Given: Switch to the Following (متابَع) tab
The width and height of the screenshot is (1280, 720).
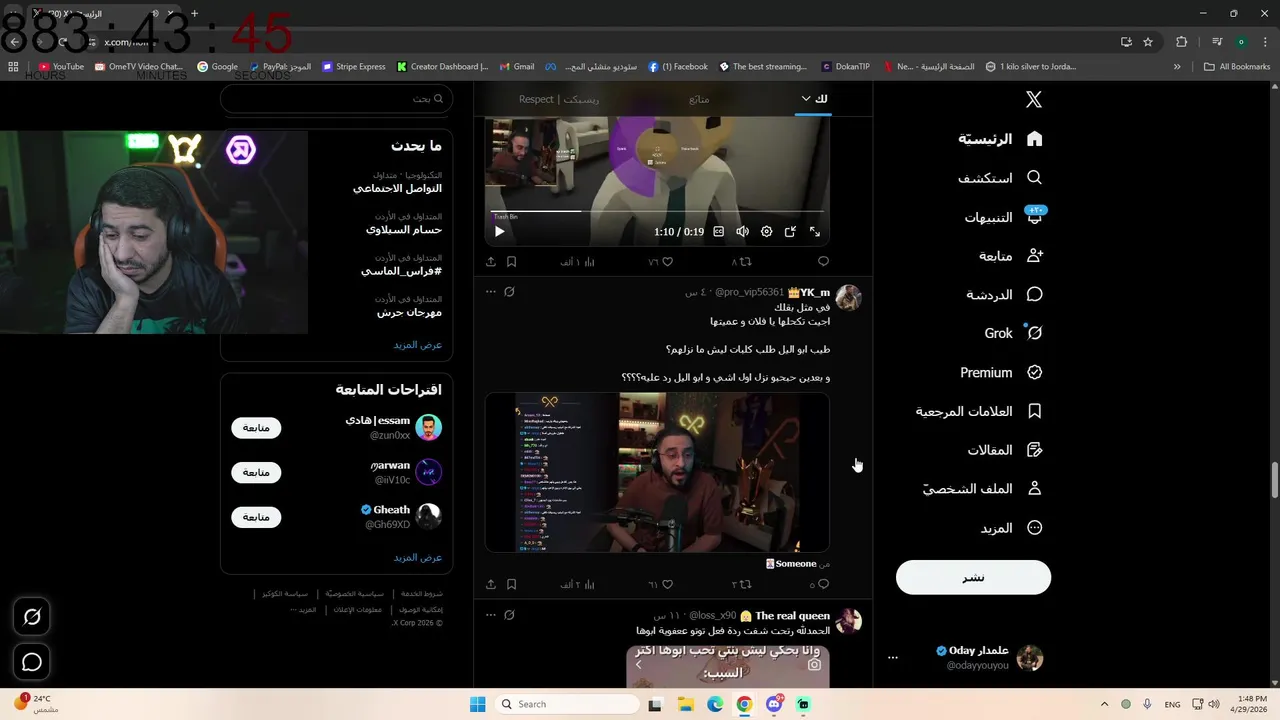Looking at the screenshot, I should (699, 99).
